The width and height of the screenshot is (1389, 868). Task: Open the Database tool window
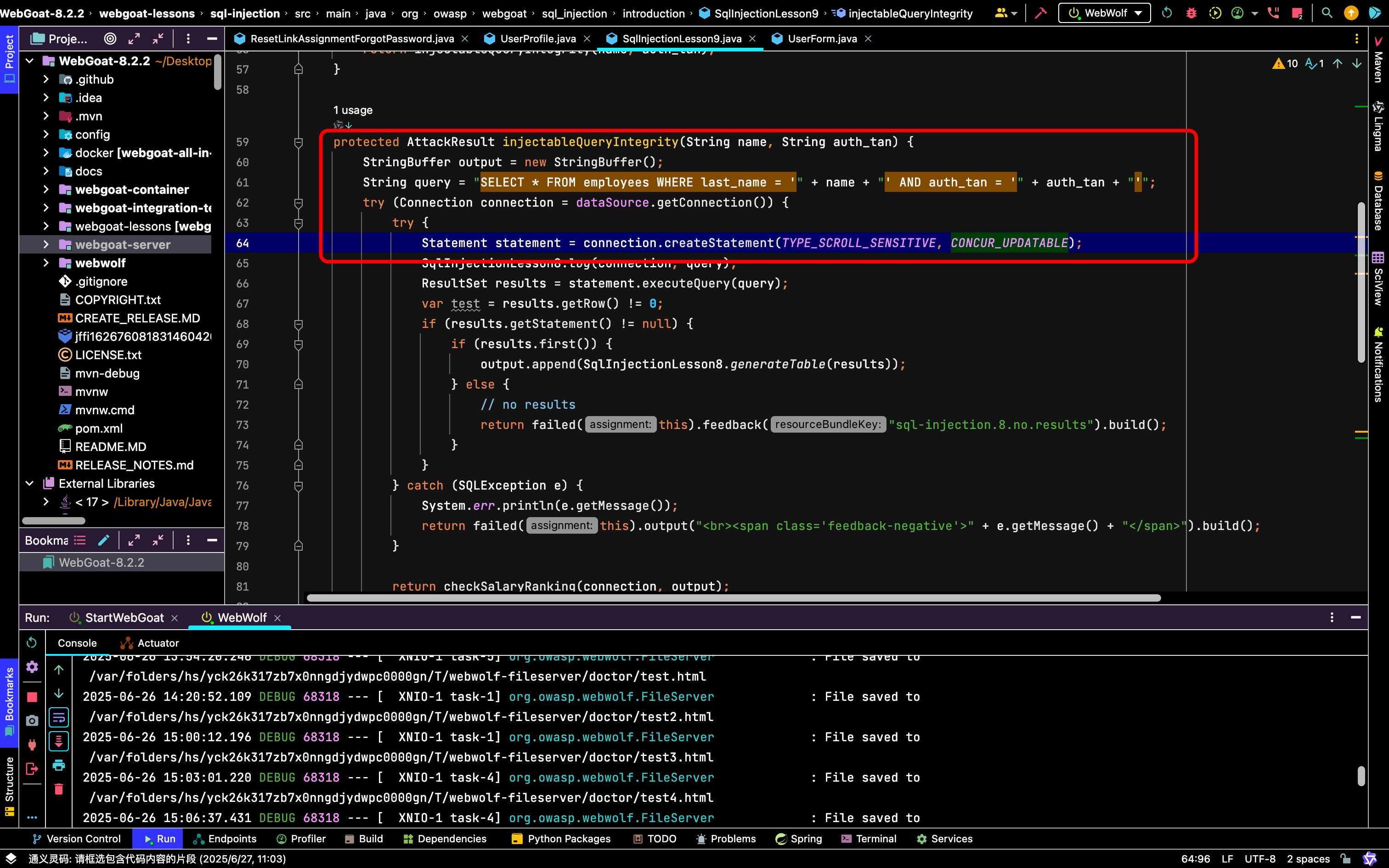[x=1378, y=202]
